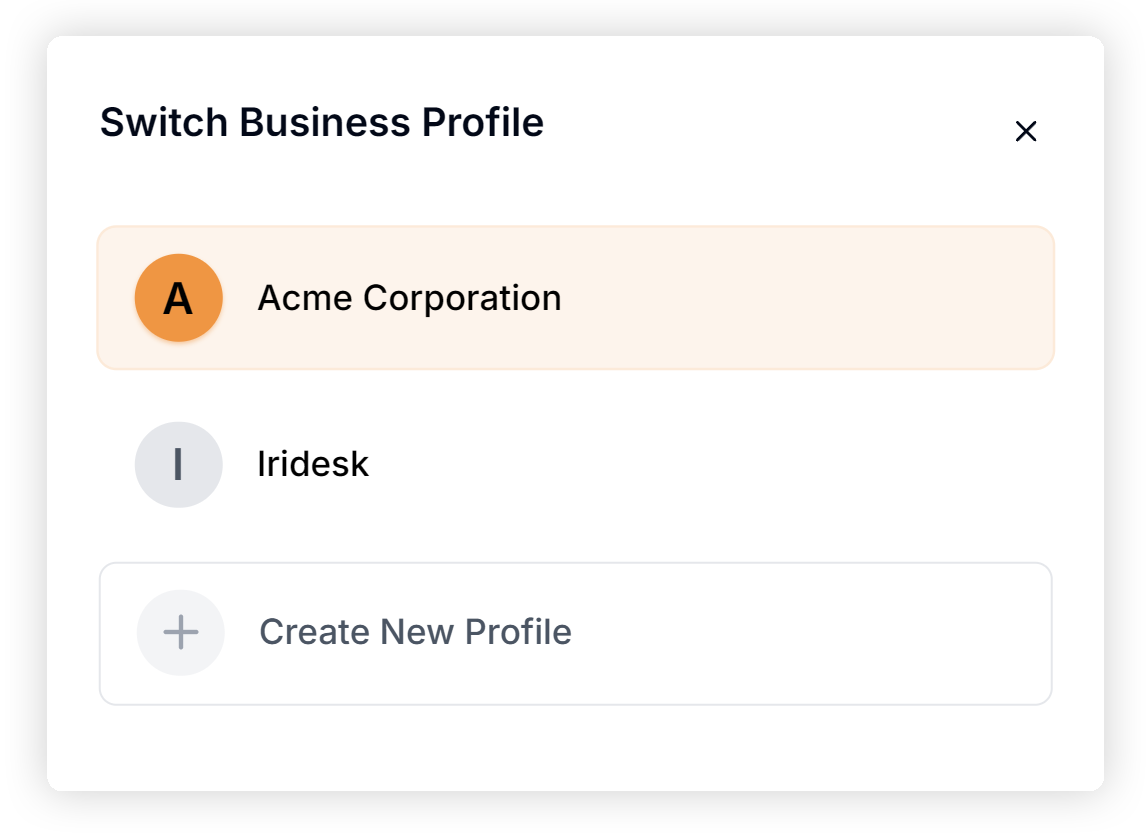The height and width of the screenshot is (840, 1146).
Task: Open the Iridesk business profile entry
Action: (x=575, y=465)
